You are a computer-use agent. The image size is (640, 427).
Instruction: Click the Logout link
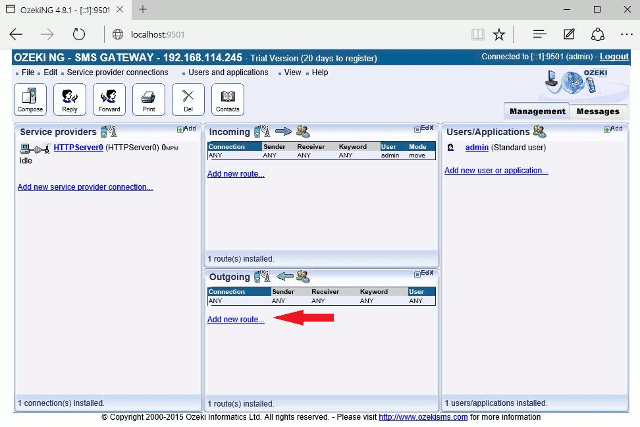coord(614,57)
